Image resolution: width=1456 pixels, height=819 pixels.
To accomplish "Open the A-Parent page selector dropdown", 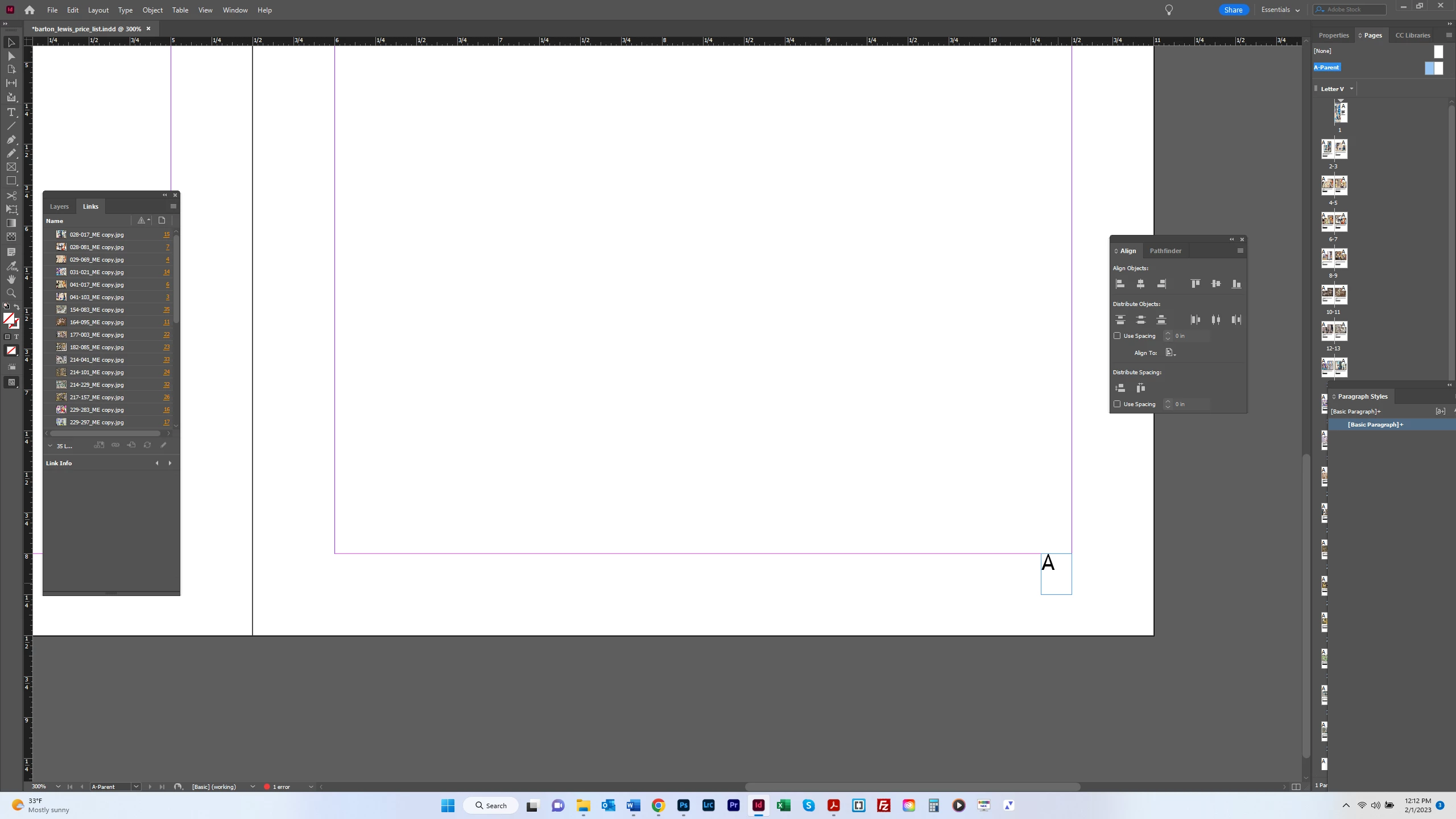I will tap(136, 787).
